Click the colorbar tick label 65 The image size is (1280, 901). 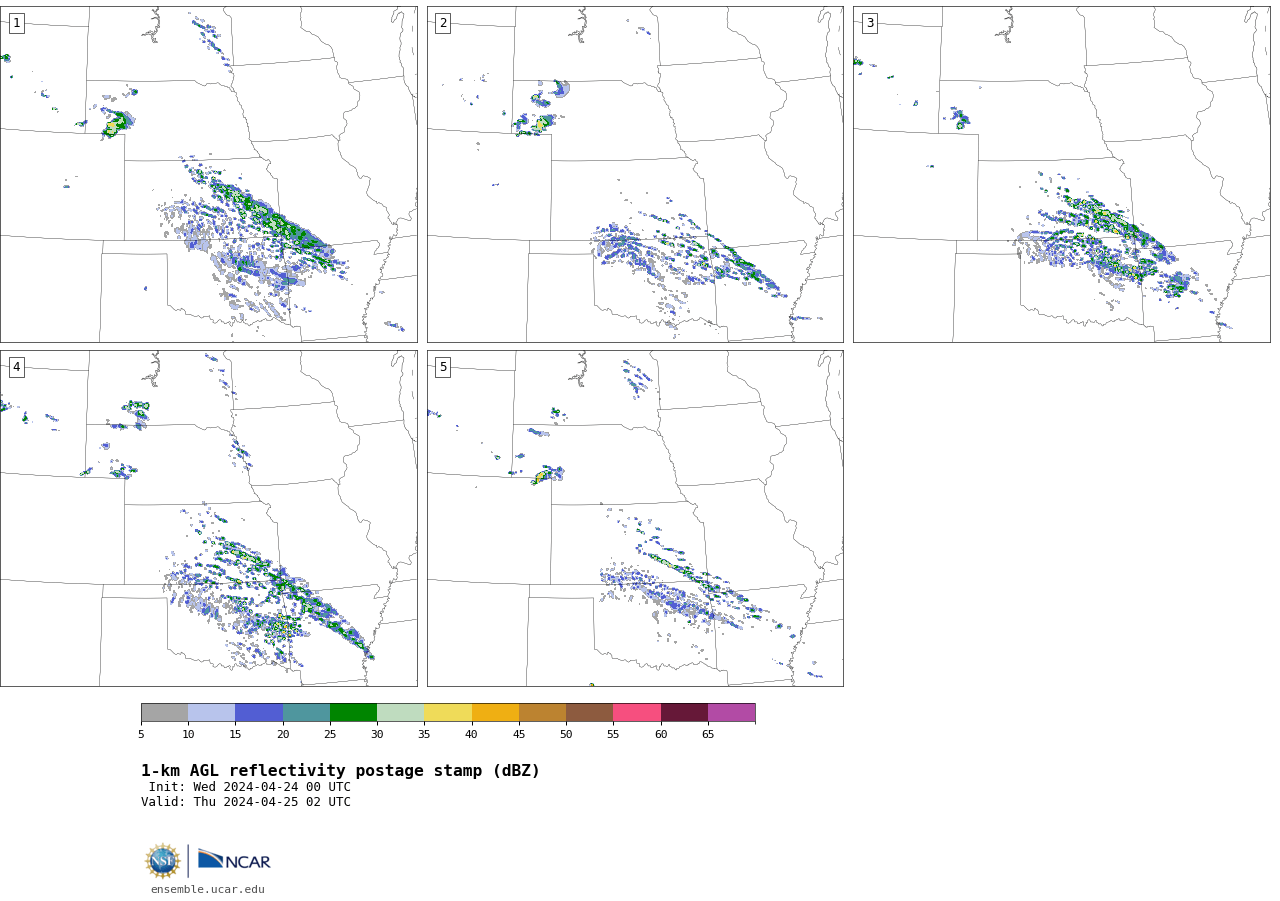(x=708, y=735)
